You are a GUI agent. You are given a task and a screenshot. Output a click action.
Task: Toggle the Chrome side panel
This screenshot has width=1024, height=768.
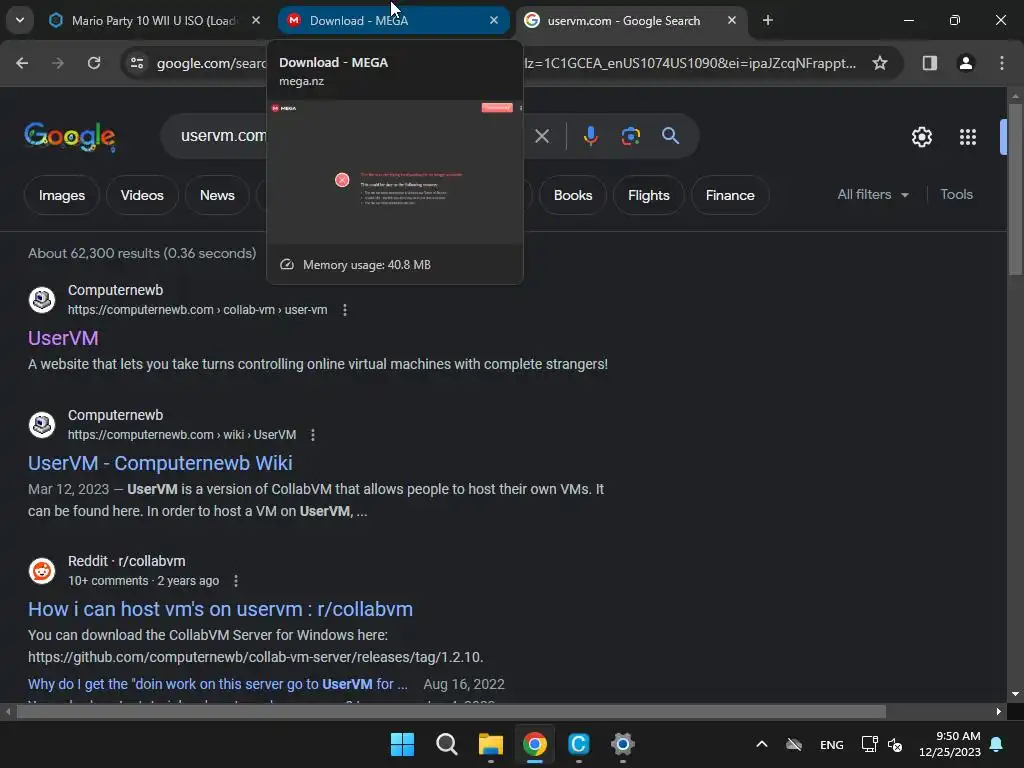click(930, 63)
